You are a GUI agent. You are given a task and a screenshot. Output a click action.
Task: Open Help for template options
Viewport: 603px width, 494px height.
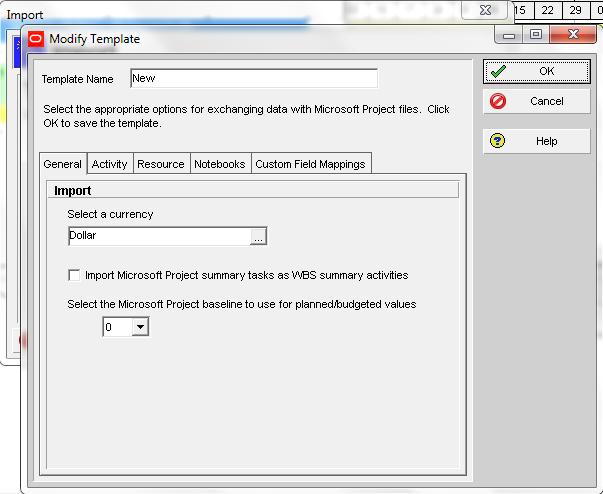click(536, 141)
